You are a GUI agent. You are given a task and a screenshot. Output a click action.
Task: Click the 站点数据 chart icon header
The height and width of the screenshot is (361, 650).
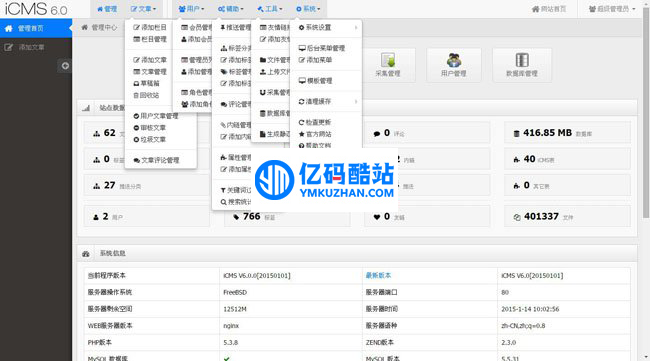point(86,108)
